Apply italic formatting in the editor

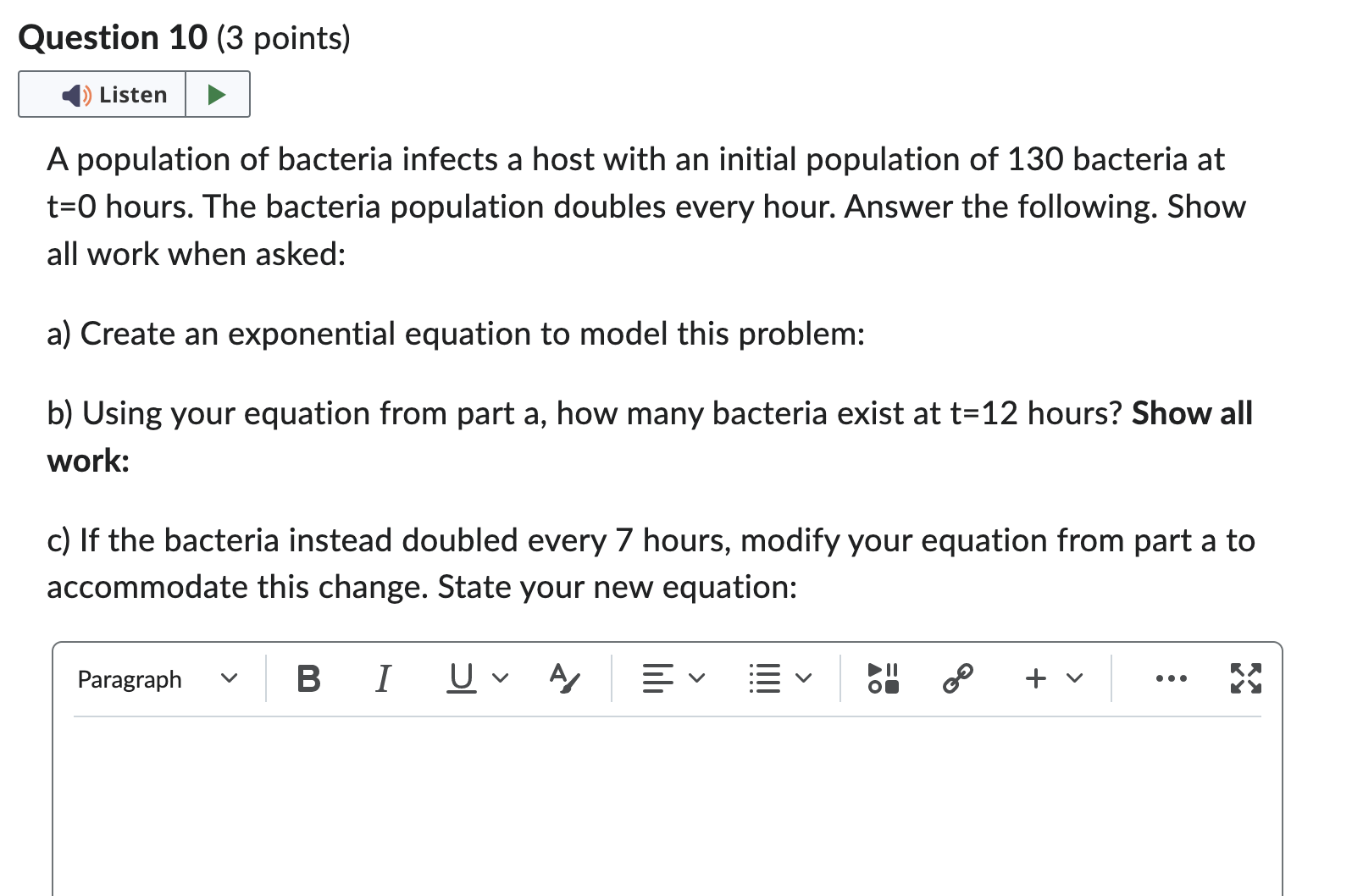coord(382,678)
